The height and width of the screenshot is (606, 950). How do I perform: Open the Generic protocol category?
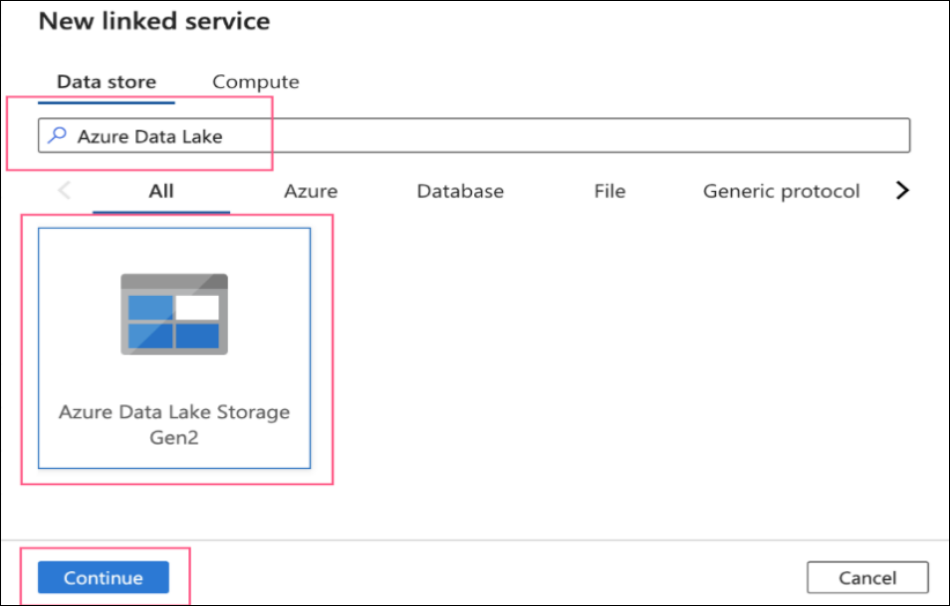pos(781,191)
